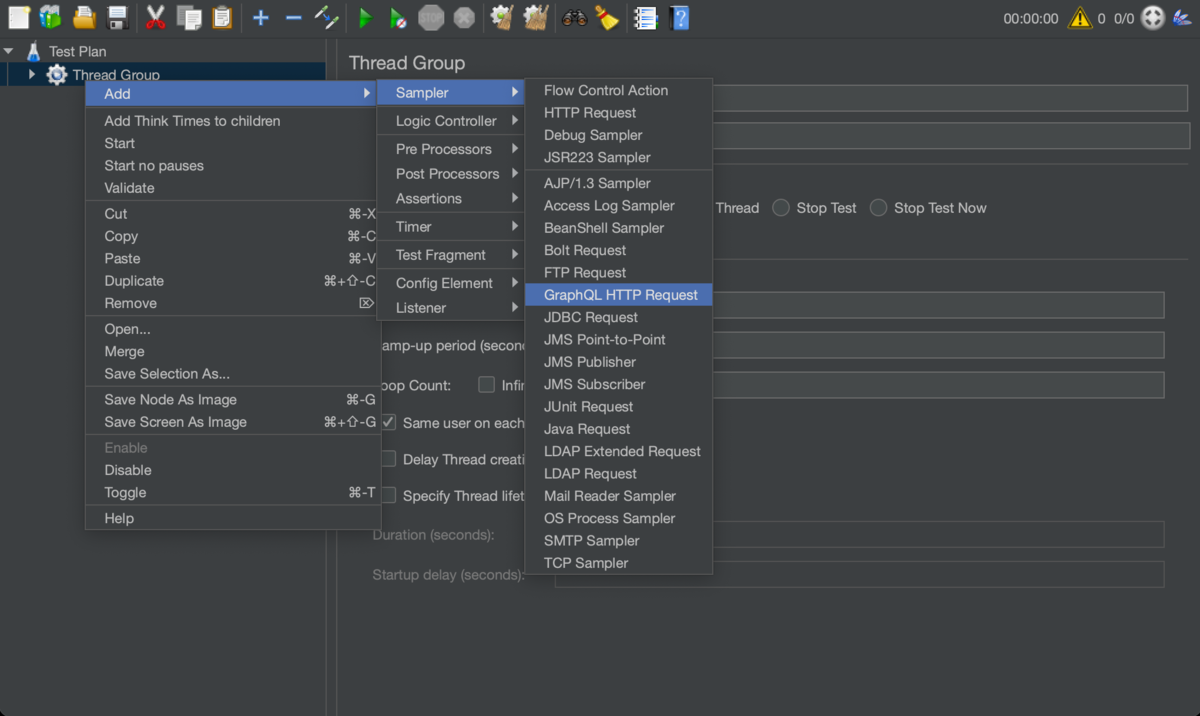Uncheck Same user on each iteration
Screen dimensions: 1200x716
point(388,423)
